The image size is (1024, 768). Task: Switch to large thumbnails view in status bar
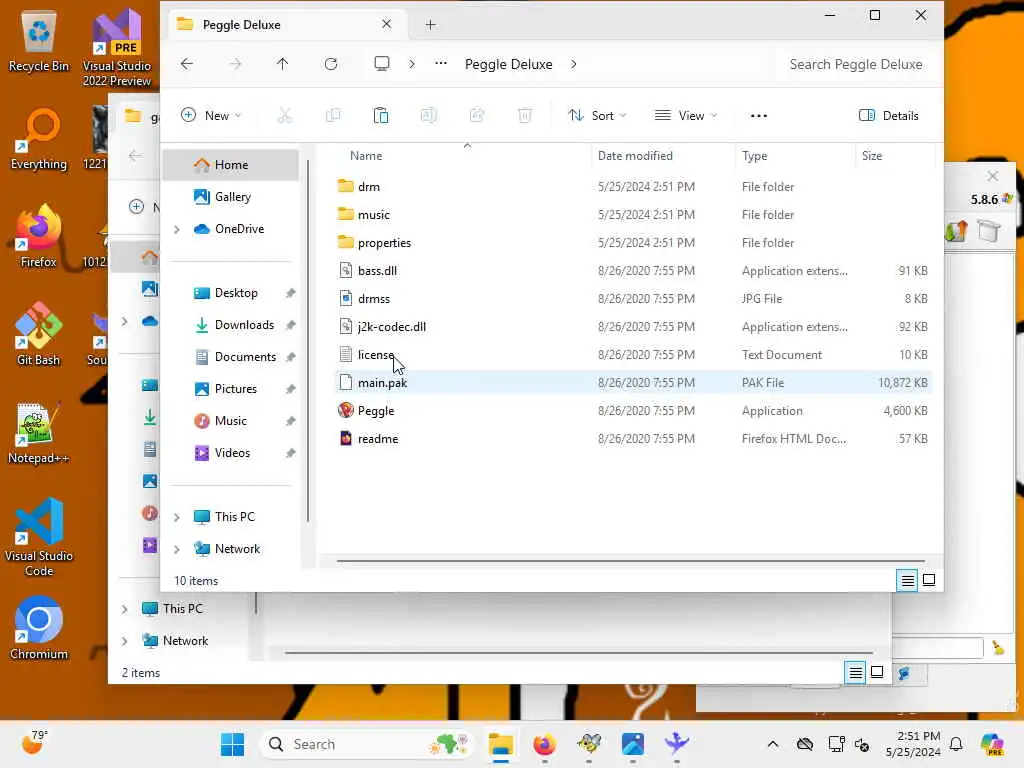point(929,581)
